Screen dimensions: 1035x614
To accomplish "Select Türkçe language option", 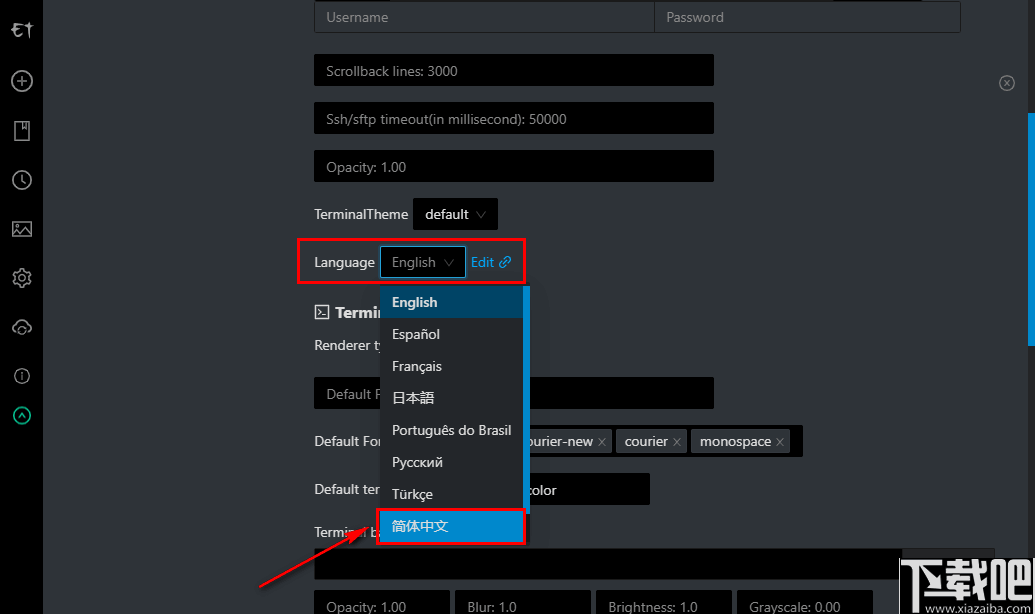I will tap(451, 495).
